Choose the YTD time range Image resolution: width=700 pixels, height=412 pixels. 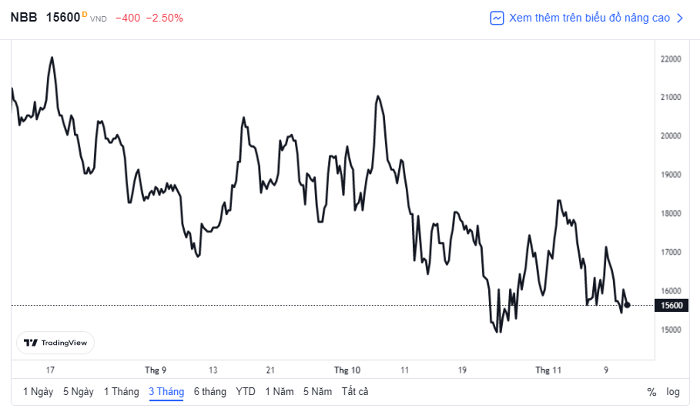(x=246, y=392)
